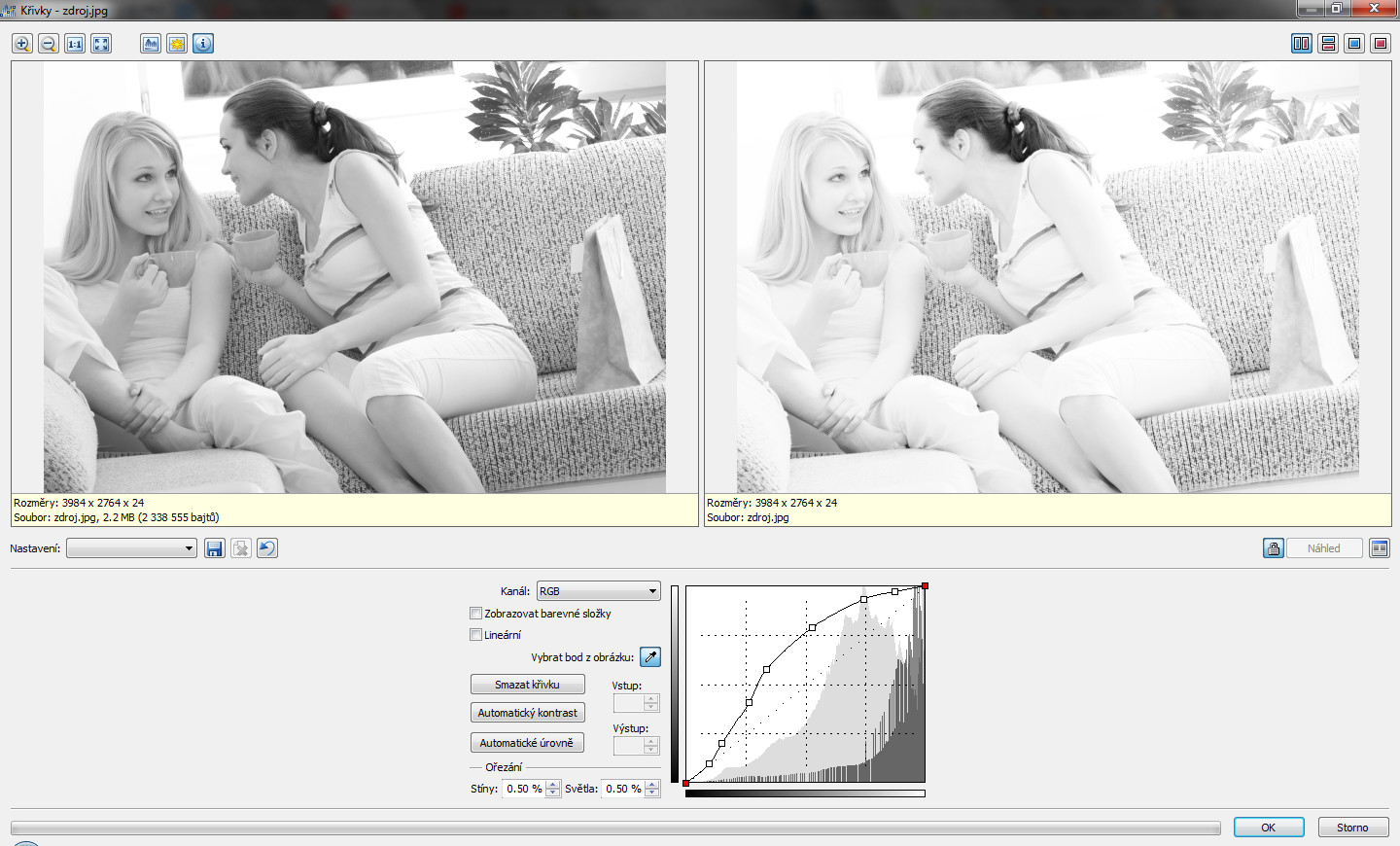Image resolution: width=1400 pixels, height=846 pixels.
Task: Check the Lineární checkbox
Action: click(x=476, y=635)
